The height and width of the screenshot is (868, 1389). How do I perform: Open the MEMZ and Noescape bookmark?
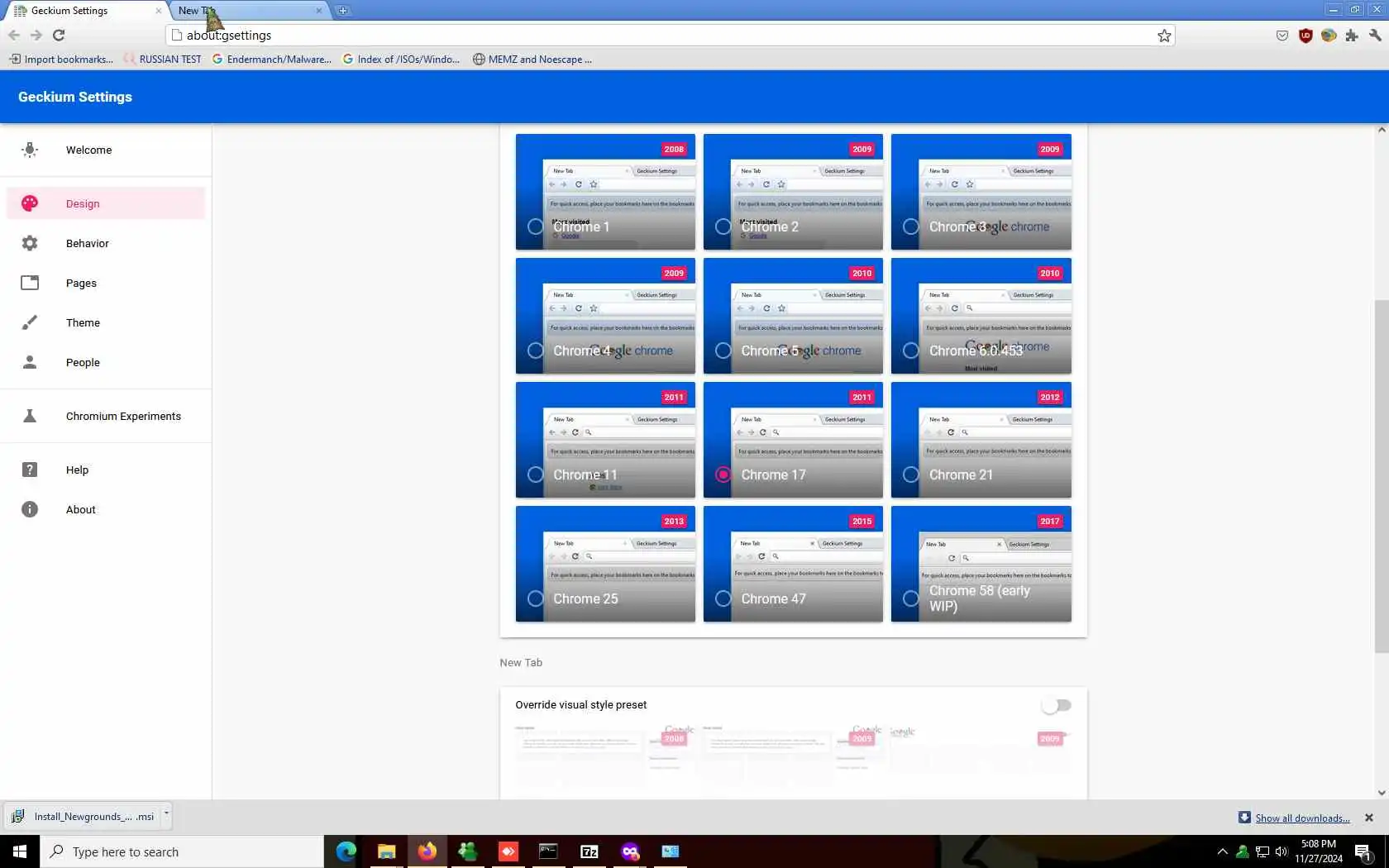532,60
